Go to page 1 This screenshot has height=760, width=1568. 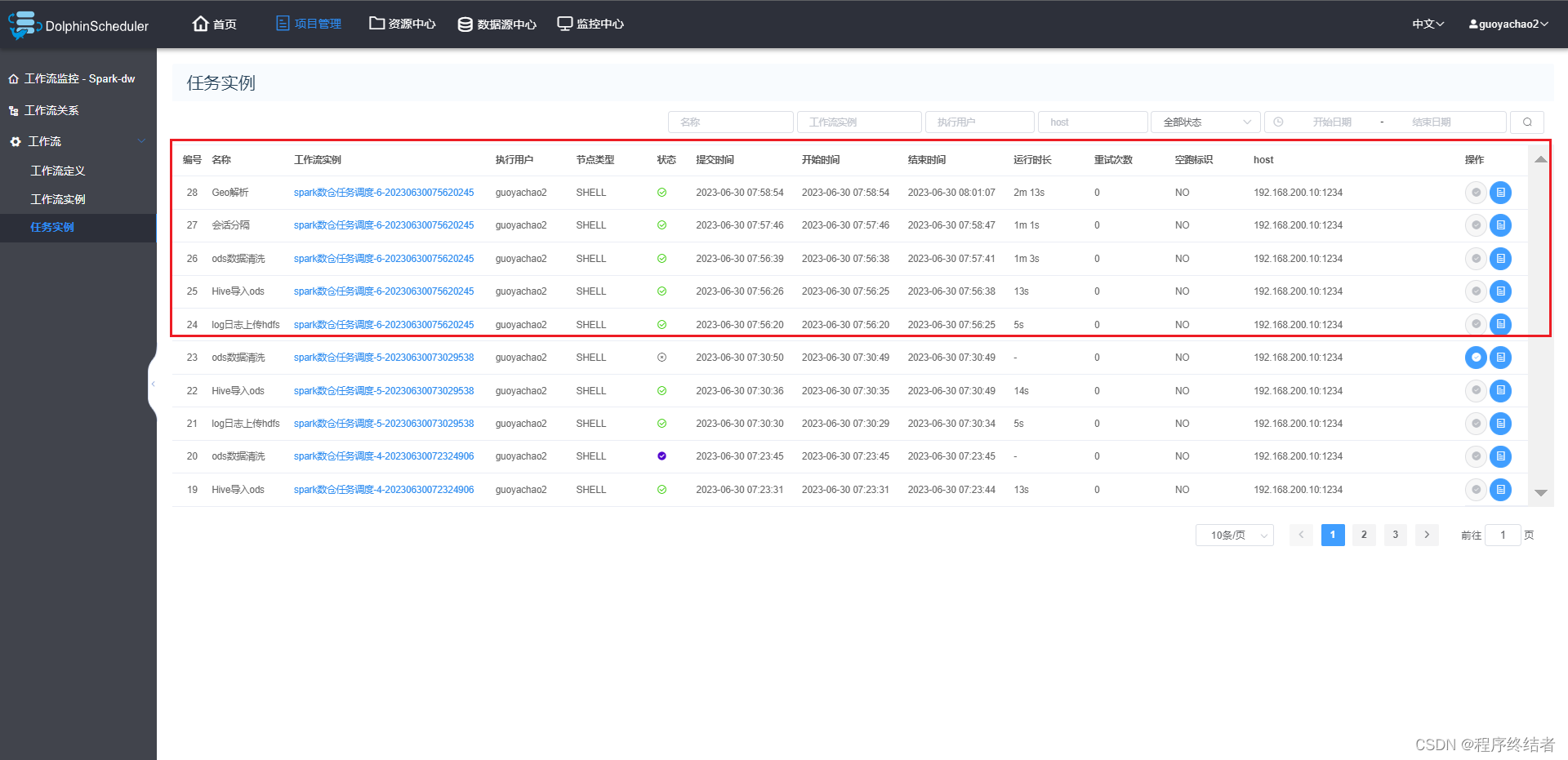coord(1333,535)
